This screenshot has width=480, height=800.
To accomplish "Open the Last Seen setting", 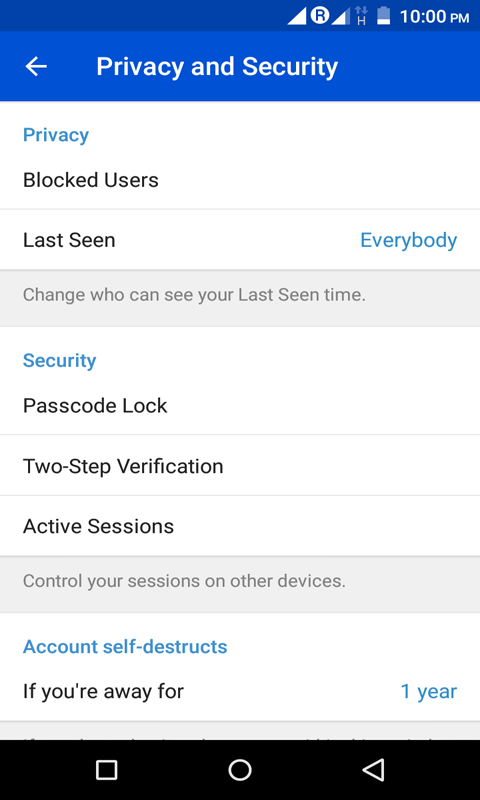I will click(240, 240).
